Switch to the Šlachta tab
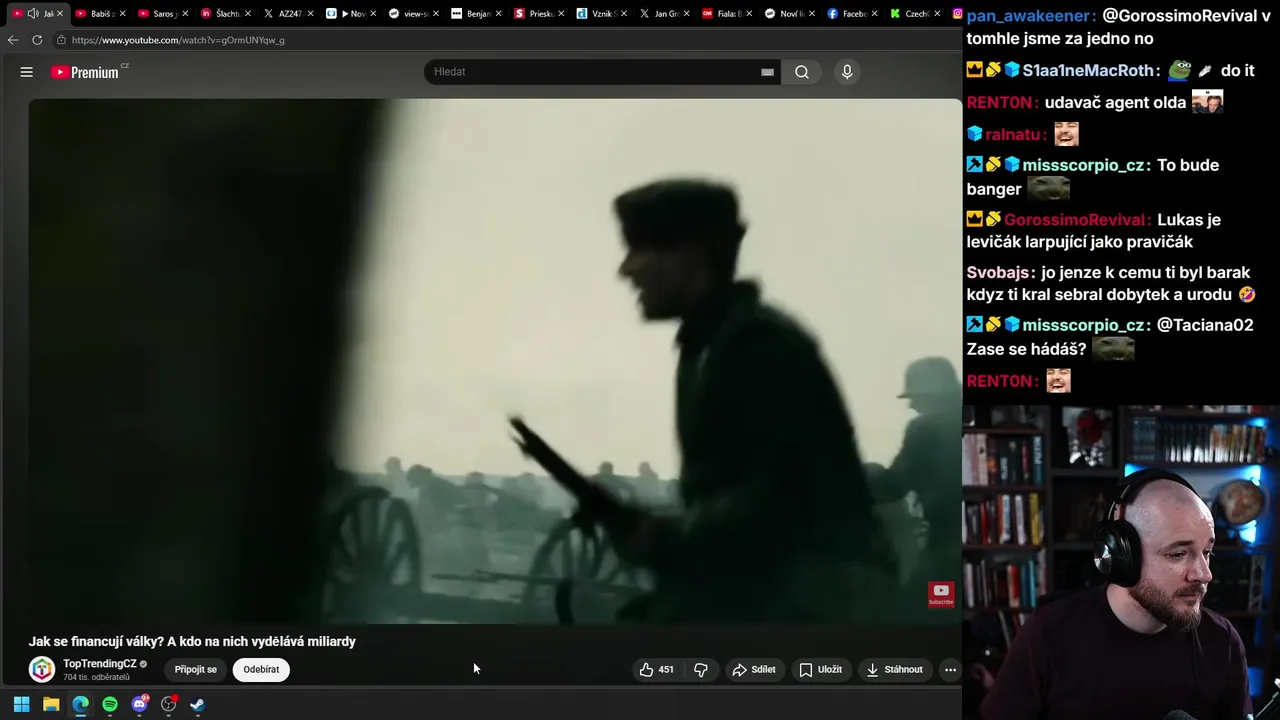The width and height of the screenshot is (1280, 720). (x=224, y=14)
